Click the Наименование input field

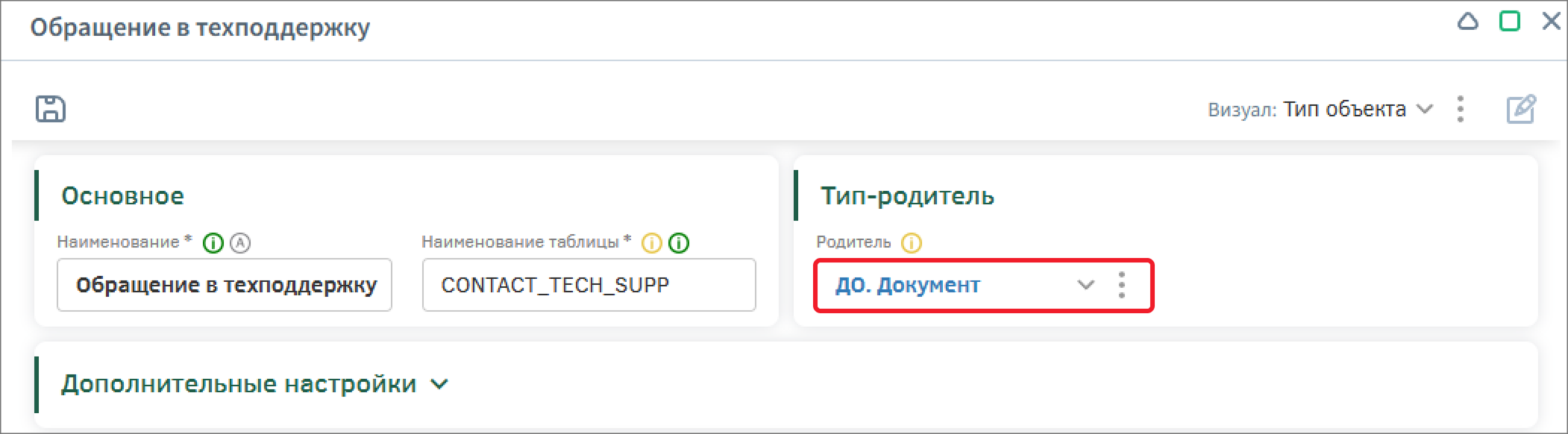tap(225, 285)
